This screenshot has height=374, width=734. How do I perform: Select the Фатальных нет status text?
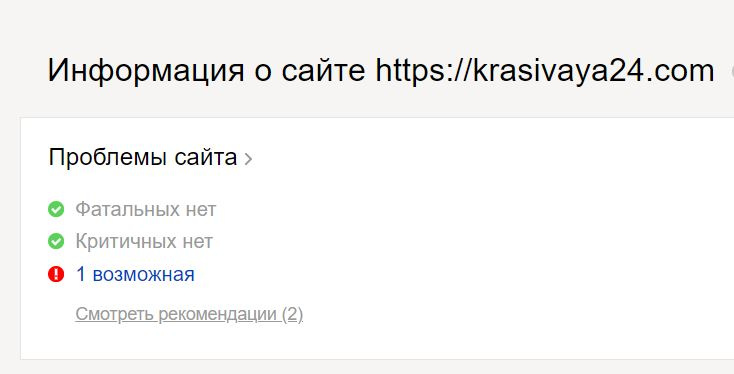coord(146,209)
